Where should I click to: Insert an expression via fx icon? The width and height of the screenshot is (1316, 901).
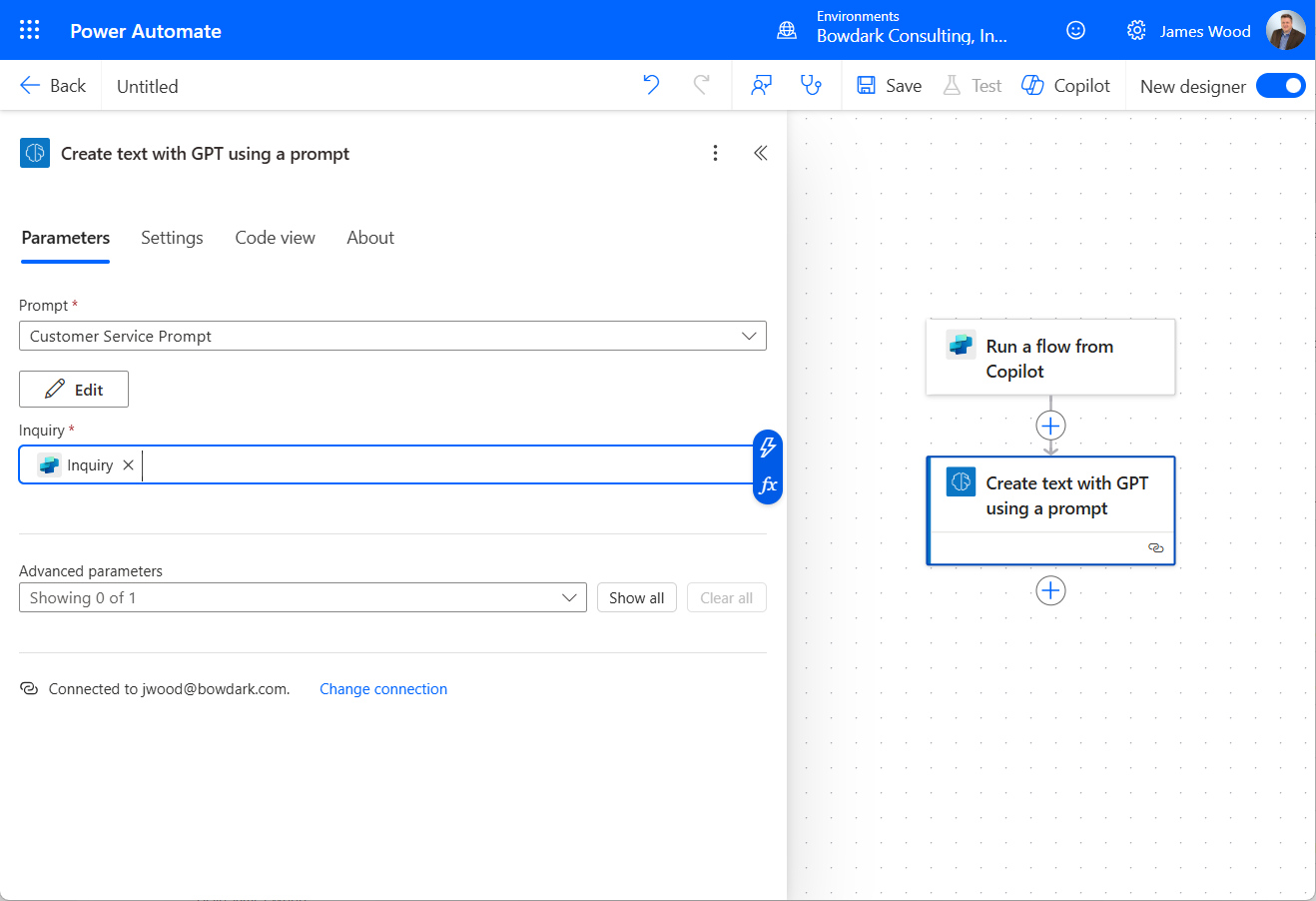coord(768,485)
